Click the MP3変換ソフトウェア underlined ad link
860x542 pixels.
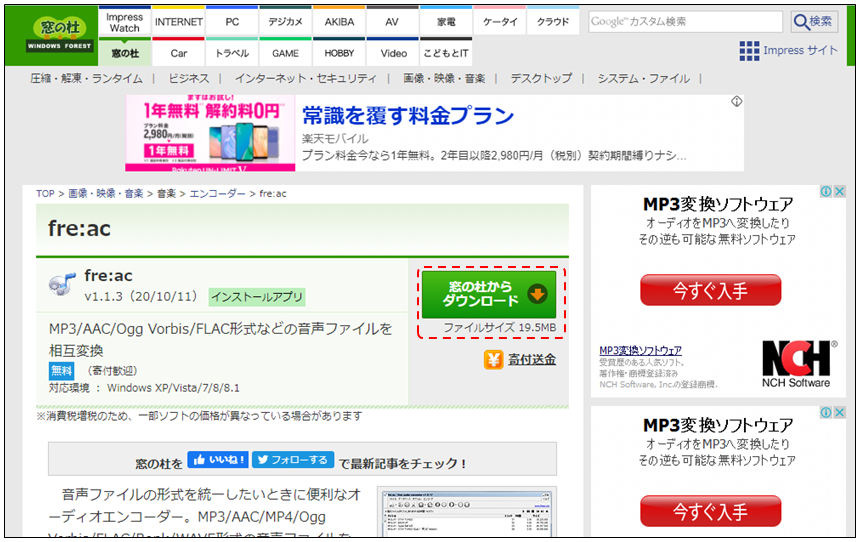point(640,350)
